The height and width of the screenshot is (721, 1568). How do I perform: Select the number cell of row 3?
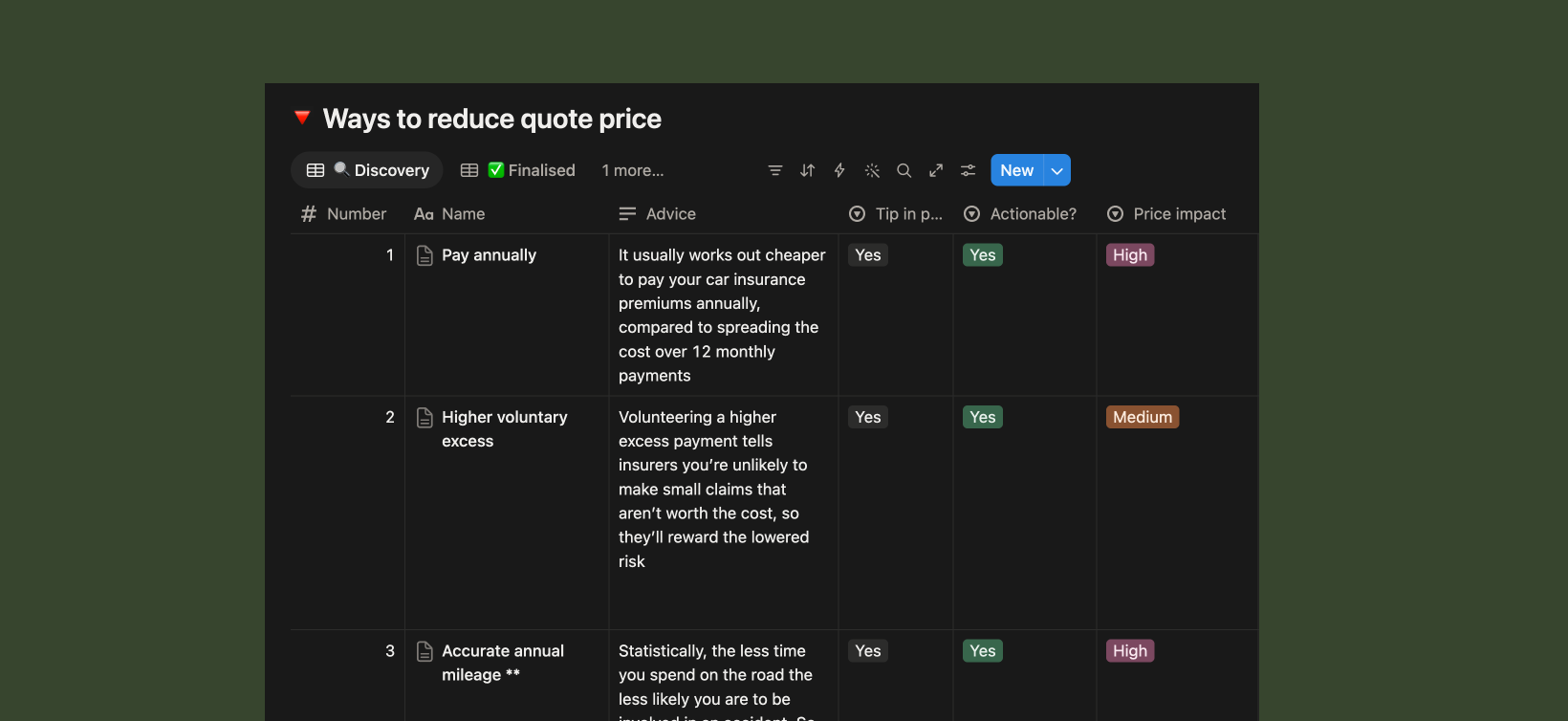[348, 675]
